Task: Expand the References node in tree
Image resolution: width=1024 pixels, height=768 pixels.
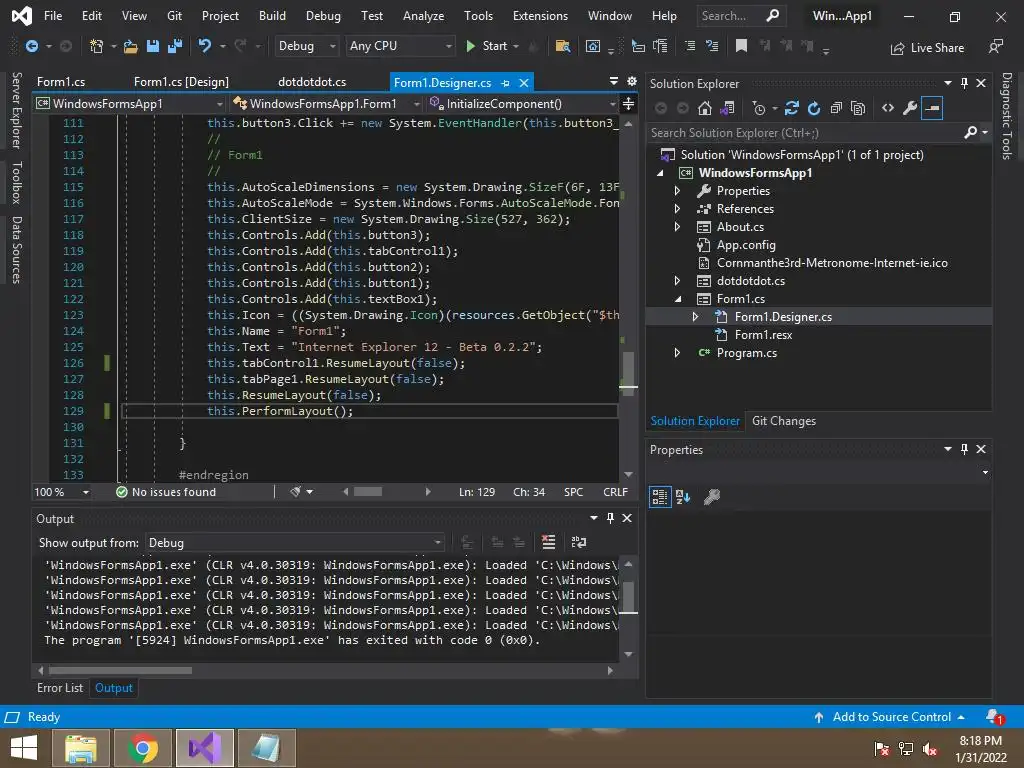Action: tap(677, 209)
